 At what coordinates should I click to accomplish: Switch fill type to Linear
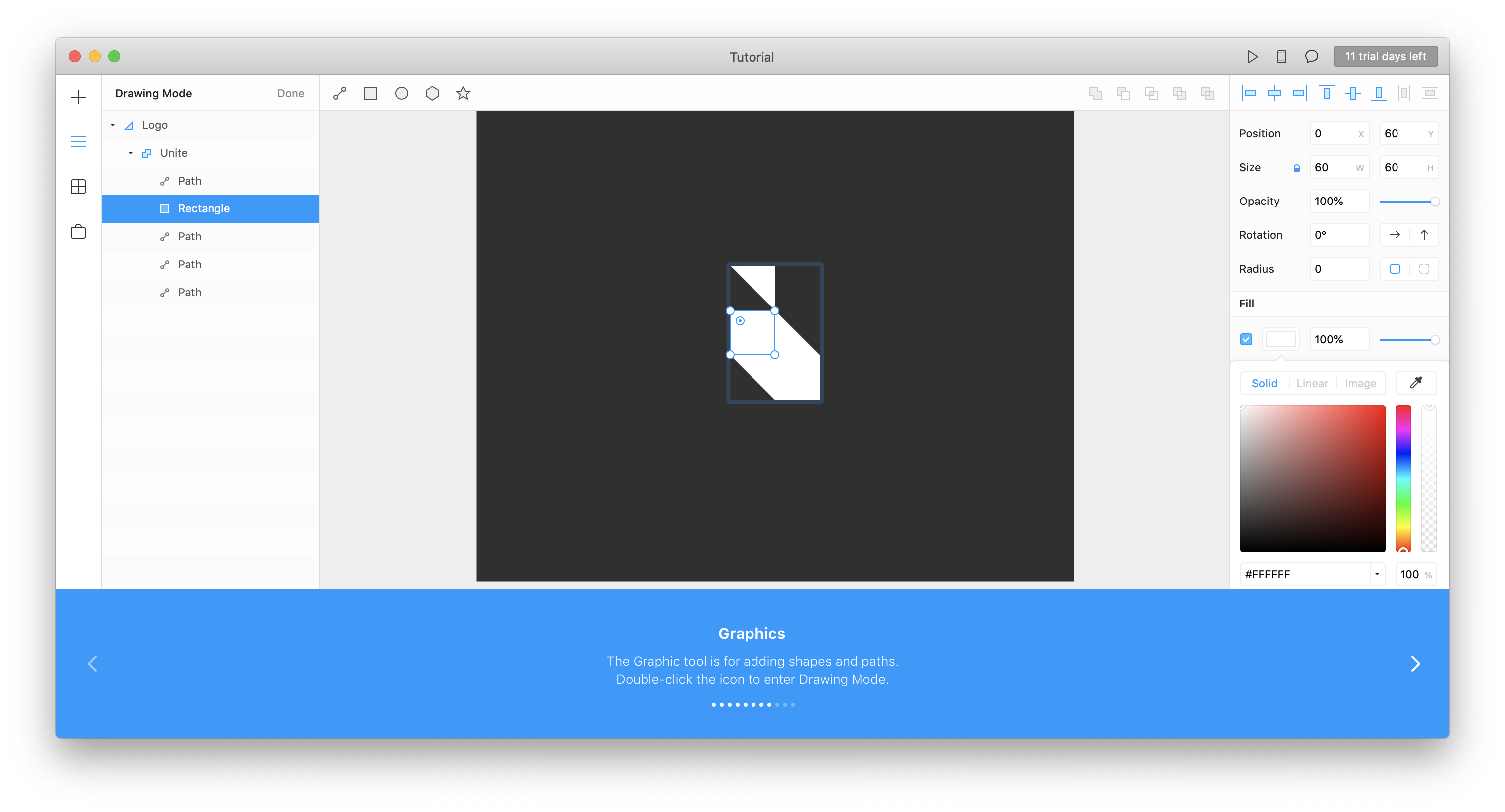1312,383
